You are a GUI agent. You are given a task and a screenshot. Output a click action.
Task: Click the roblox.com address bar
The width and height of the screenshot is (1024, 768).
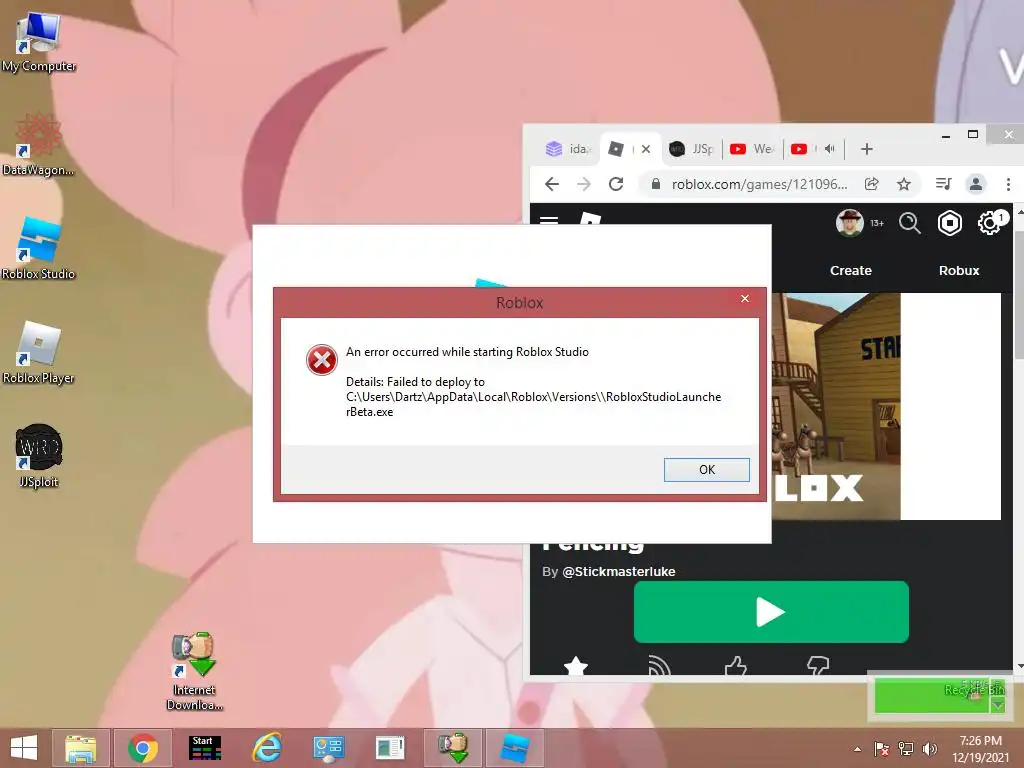coord(759,184)
